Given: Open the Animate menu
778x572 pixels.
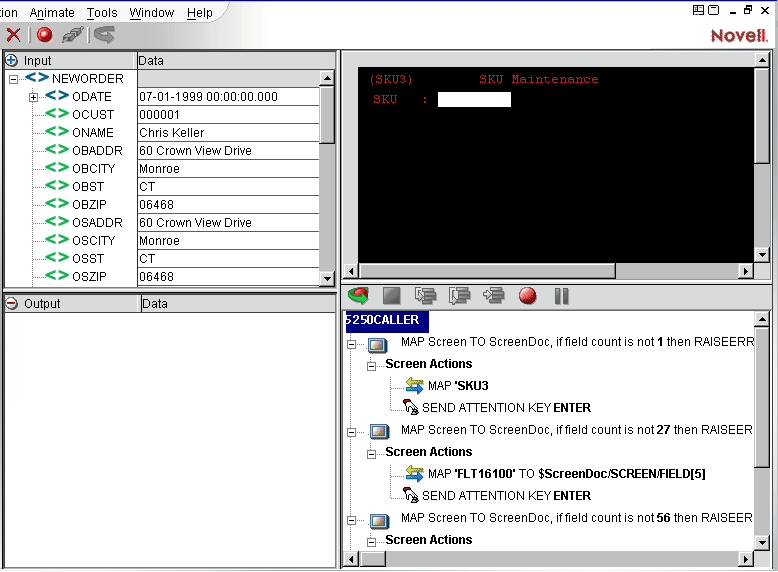Looking at the screenshot, I should point(52,12).
